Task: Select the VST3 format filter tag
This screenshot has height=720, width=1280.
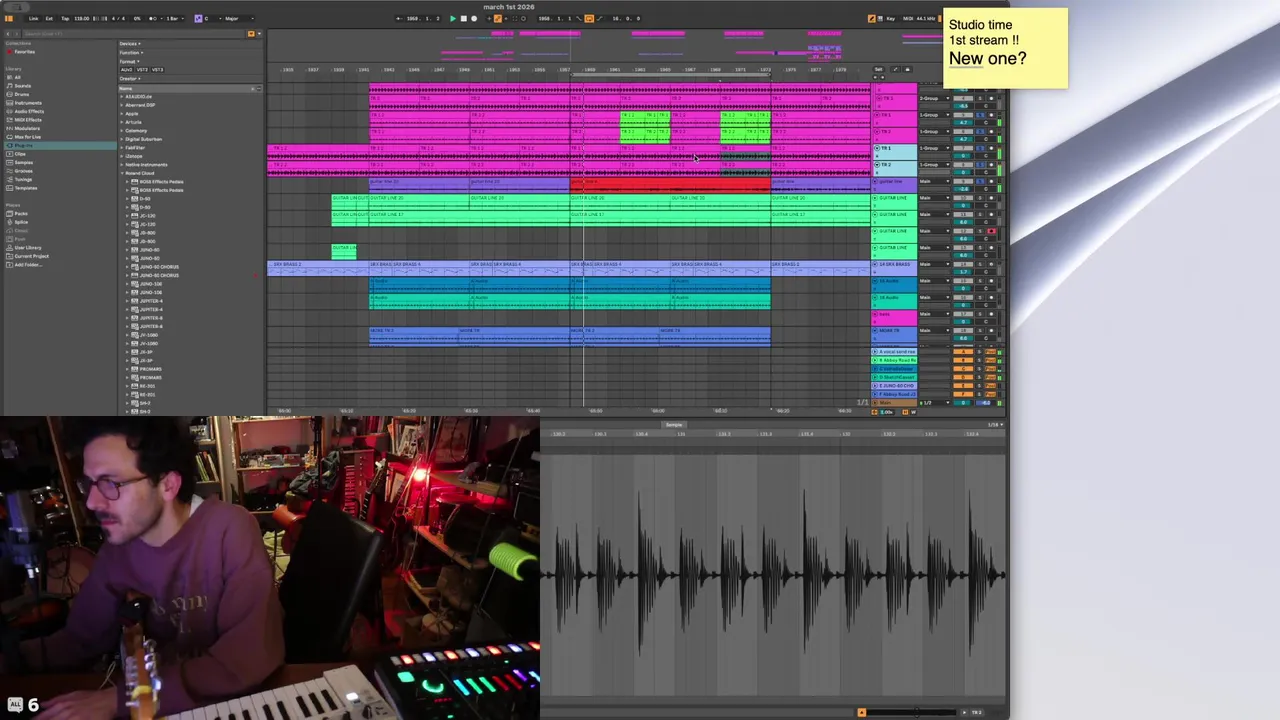Action: (158, 70)
